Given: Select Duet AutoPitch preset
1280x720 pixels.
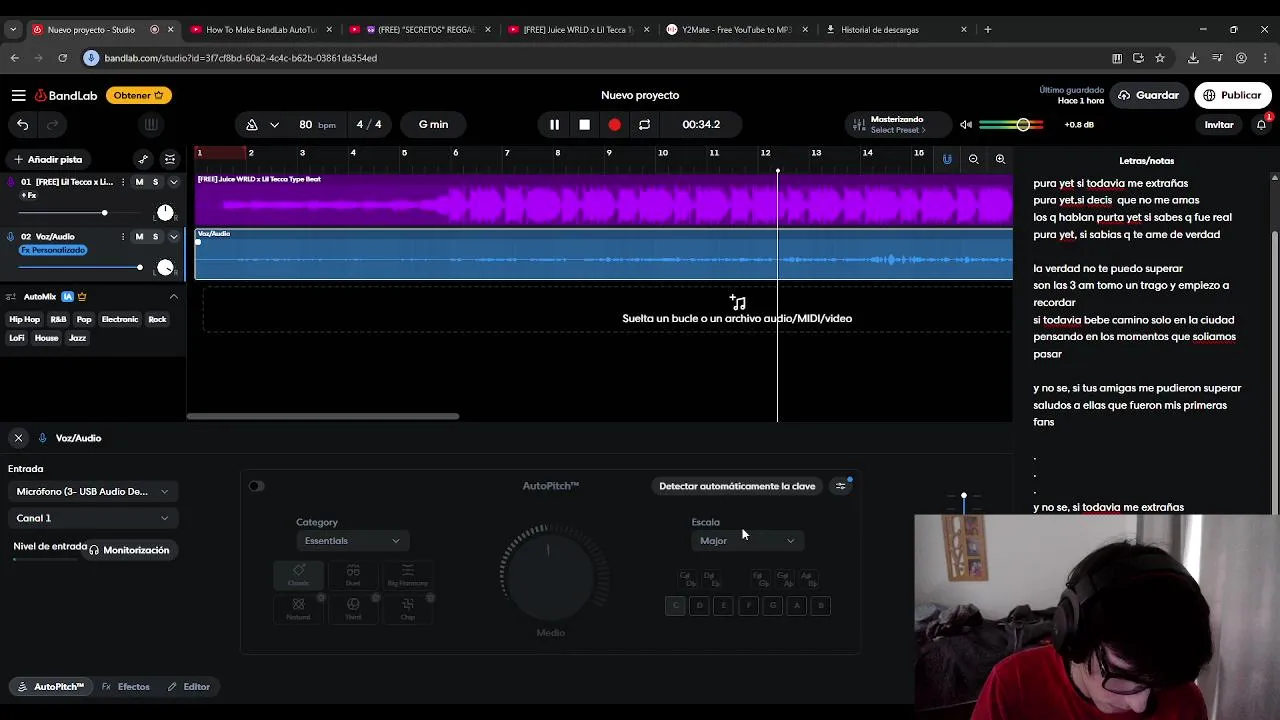Looking at the screenshot, I should [353, 575].
